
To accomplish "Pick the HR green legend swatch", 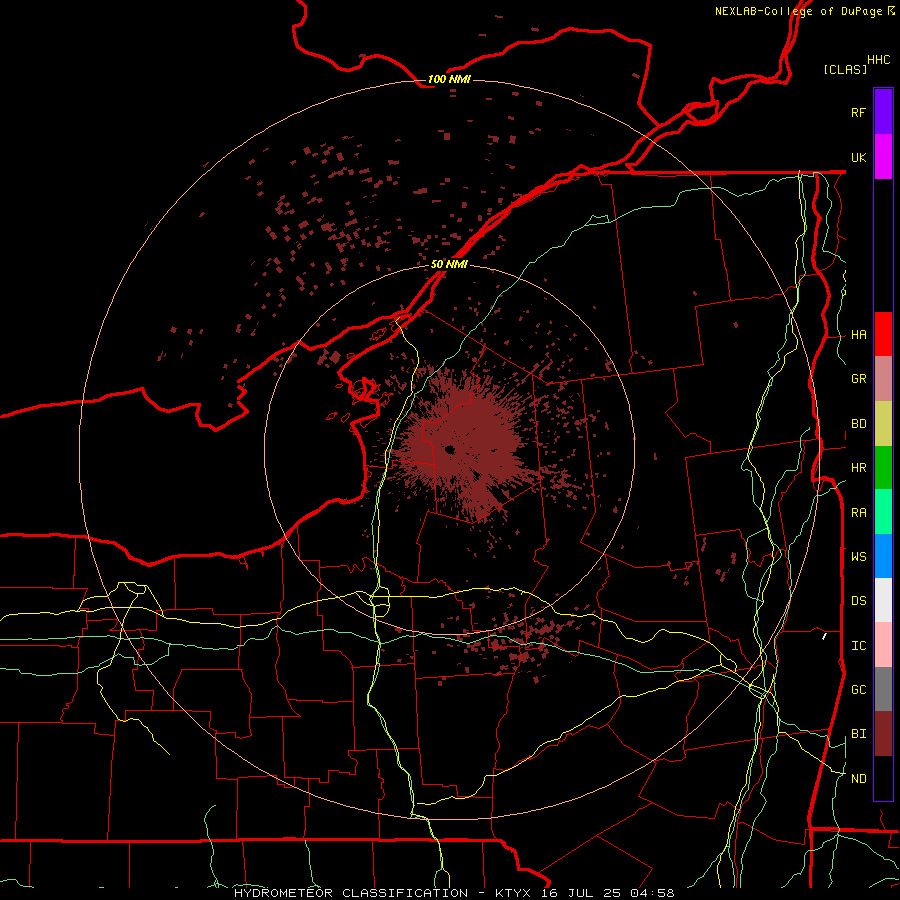I will (x=883, y=468).
